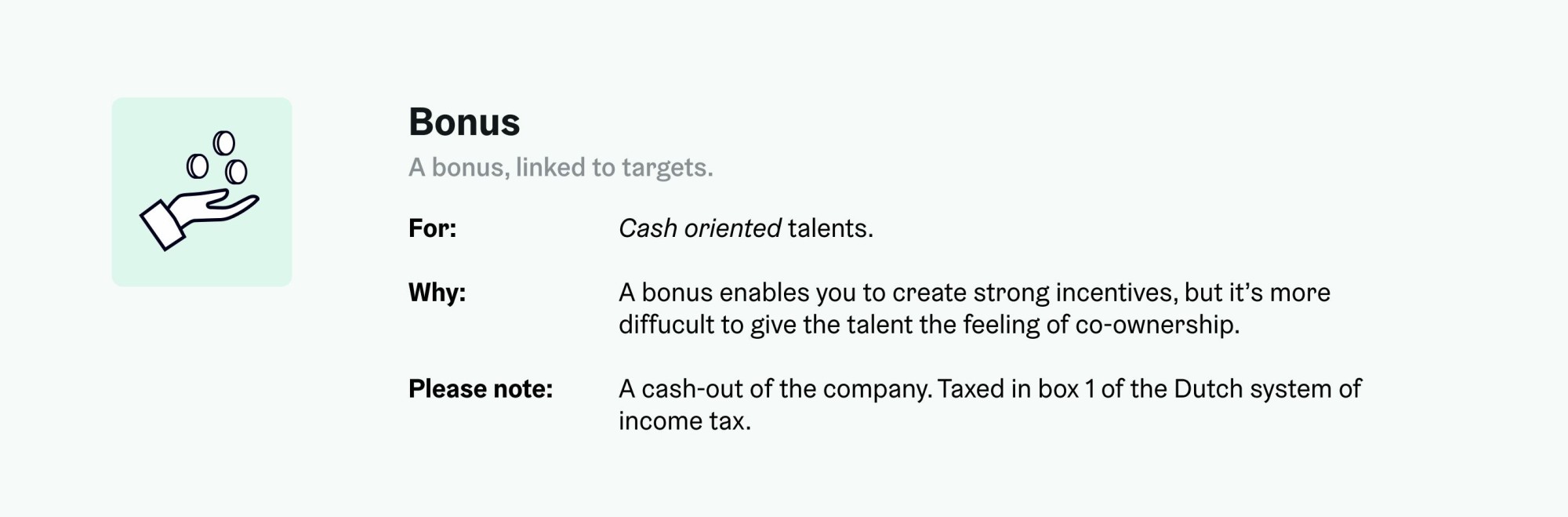The height and width of the screenshot is (517, 1568).
Task: Click the word "Taxed" in the note
Action: (971, 389)
